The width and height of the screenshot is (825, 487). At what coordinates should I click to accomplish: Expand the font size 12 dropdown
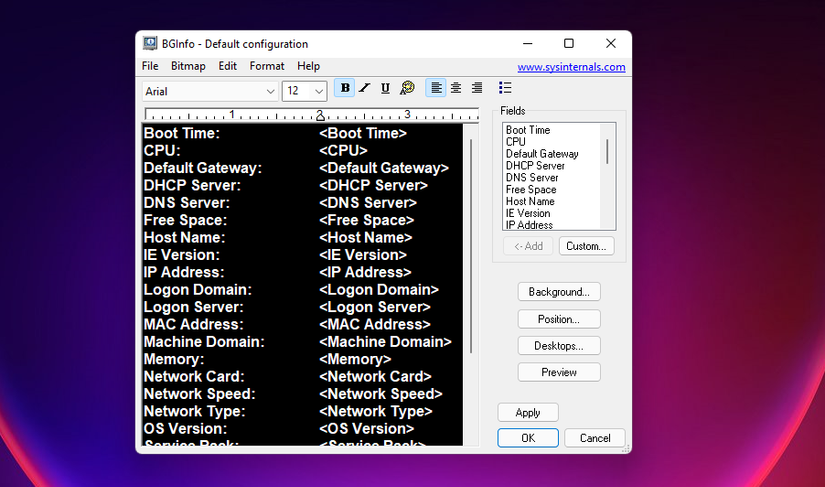(x=320, y=91)
